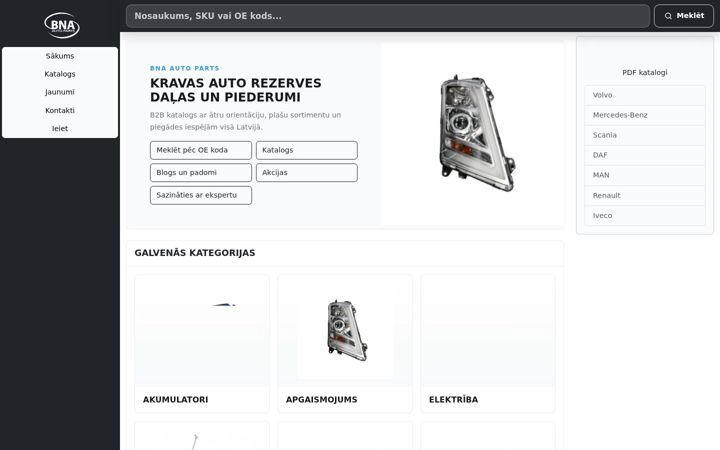Screen dimensions: 720x450
Task: Open Blogs un padomi
Action: click(x=201, y=173)
